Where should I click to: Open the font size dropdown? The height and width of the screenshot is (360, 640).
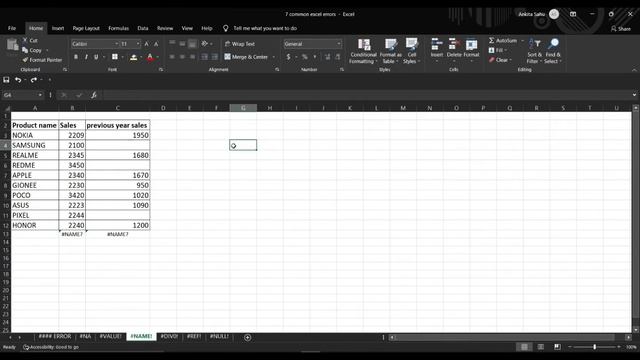[x=138, y=44]
